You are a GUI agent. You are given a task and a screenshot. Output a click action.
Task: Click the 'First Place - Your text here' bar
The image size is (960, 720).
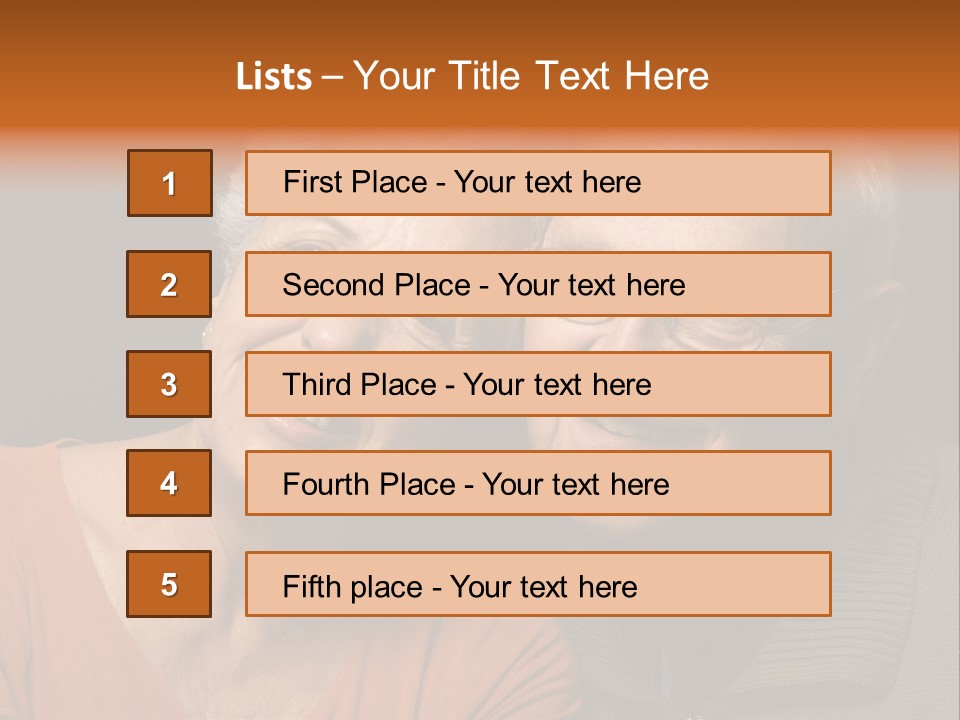pyautogui.click(x=538, y=183)
